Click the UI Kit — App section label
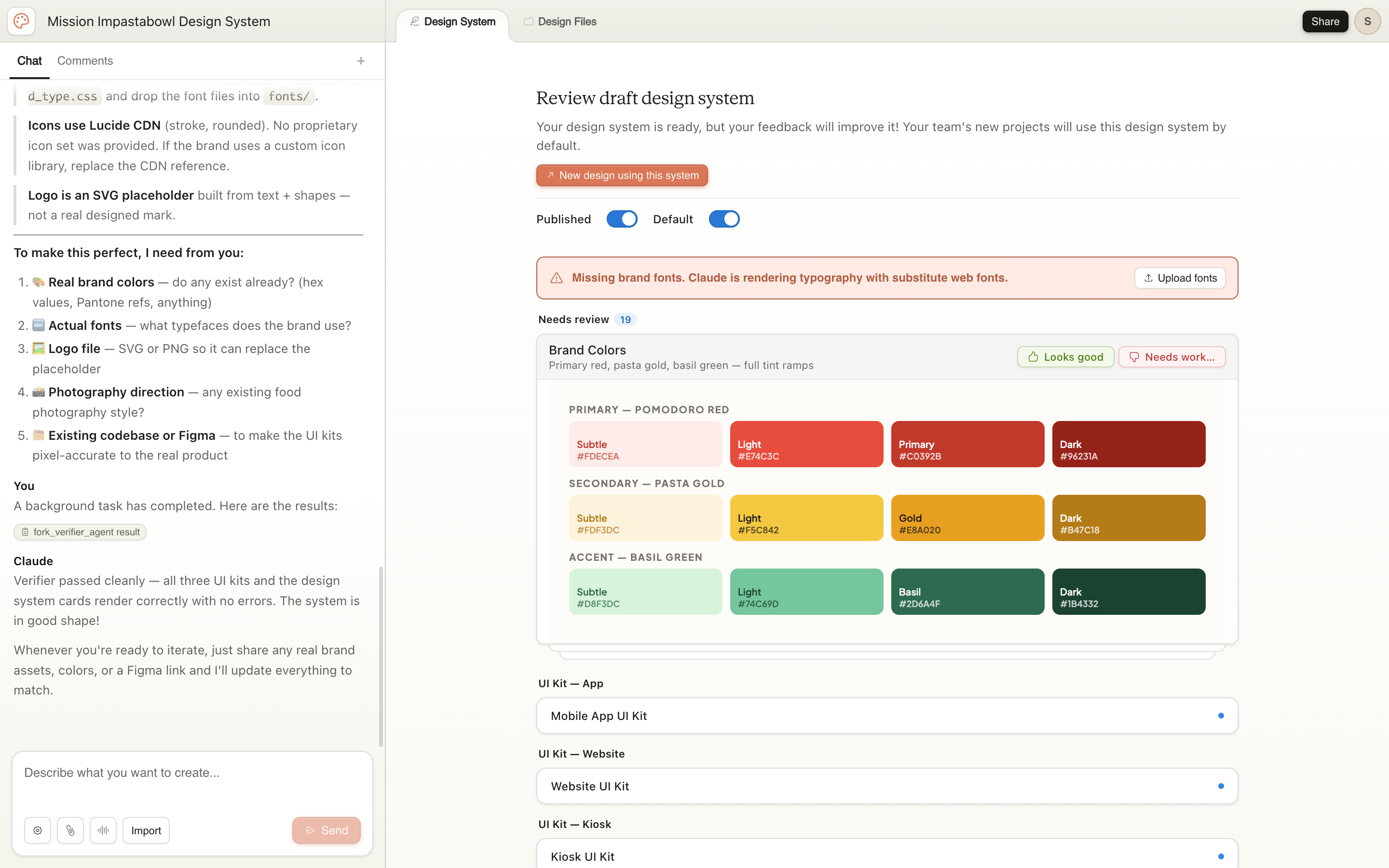1389x868 pixels. [571, 683]
